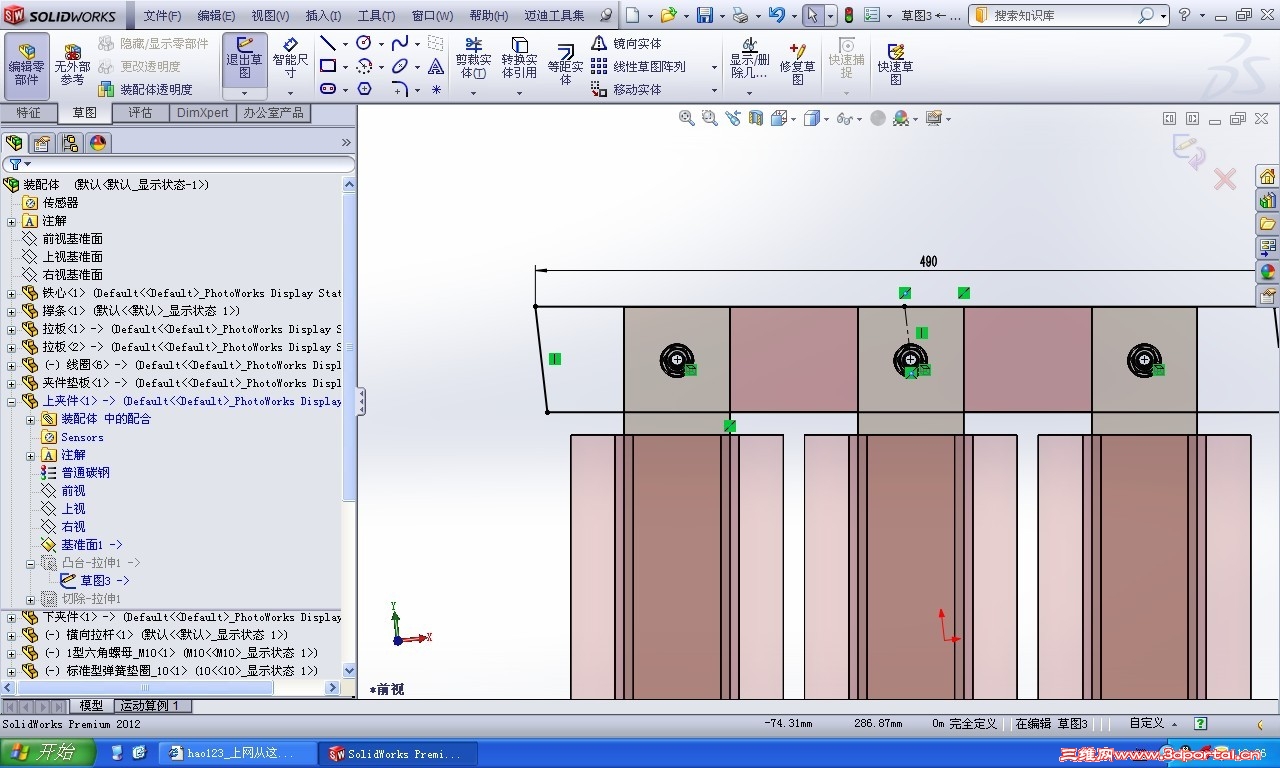Select the 智能尺寸 (Smart Dimension) tool
The image size is (1280, 768).
(290, 58)
